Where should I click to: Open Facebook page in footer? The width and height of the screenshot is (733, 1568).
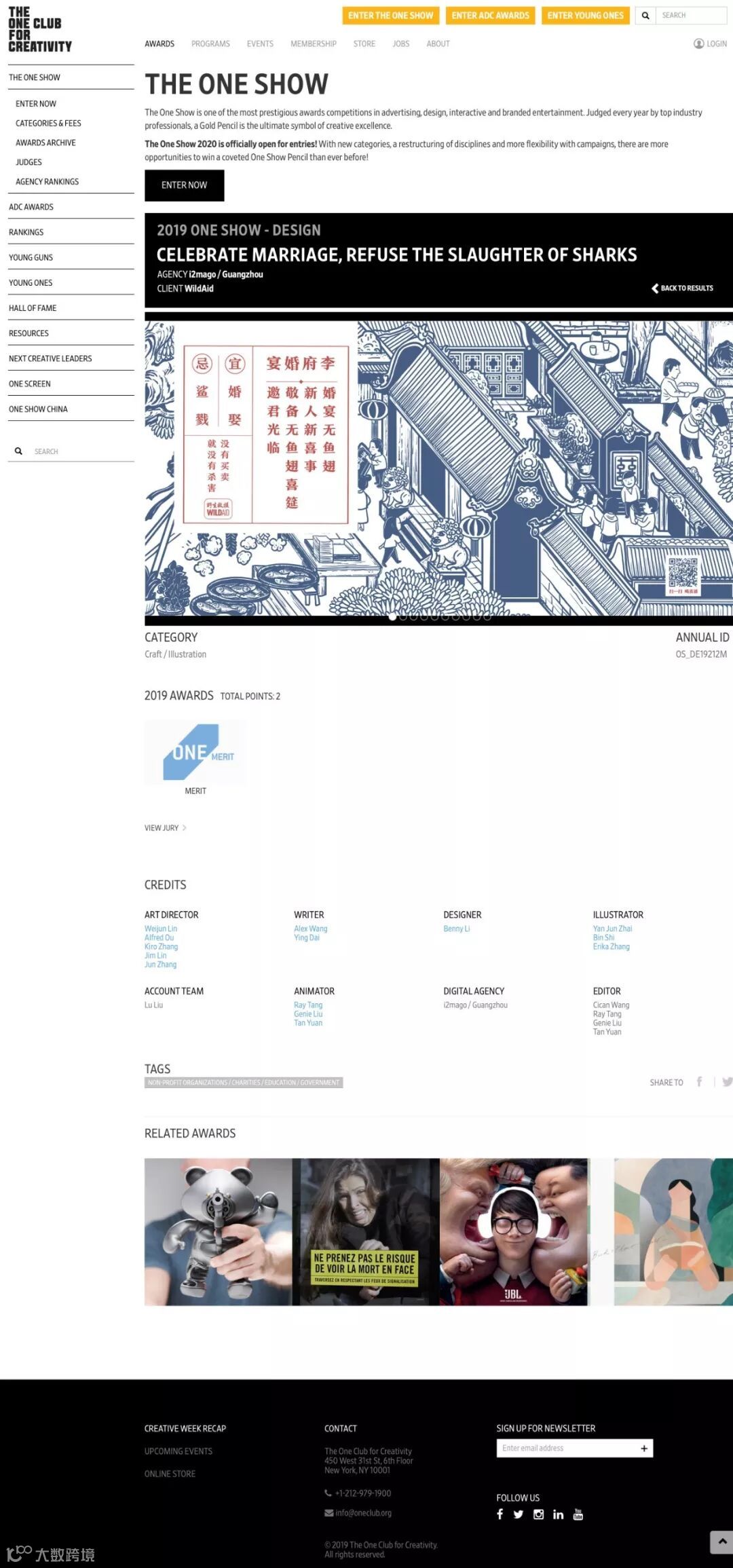(x=500, y=1514)
